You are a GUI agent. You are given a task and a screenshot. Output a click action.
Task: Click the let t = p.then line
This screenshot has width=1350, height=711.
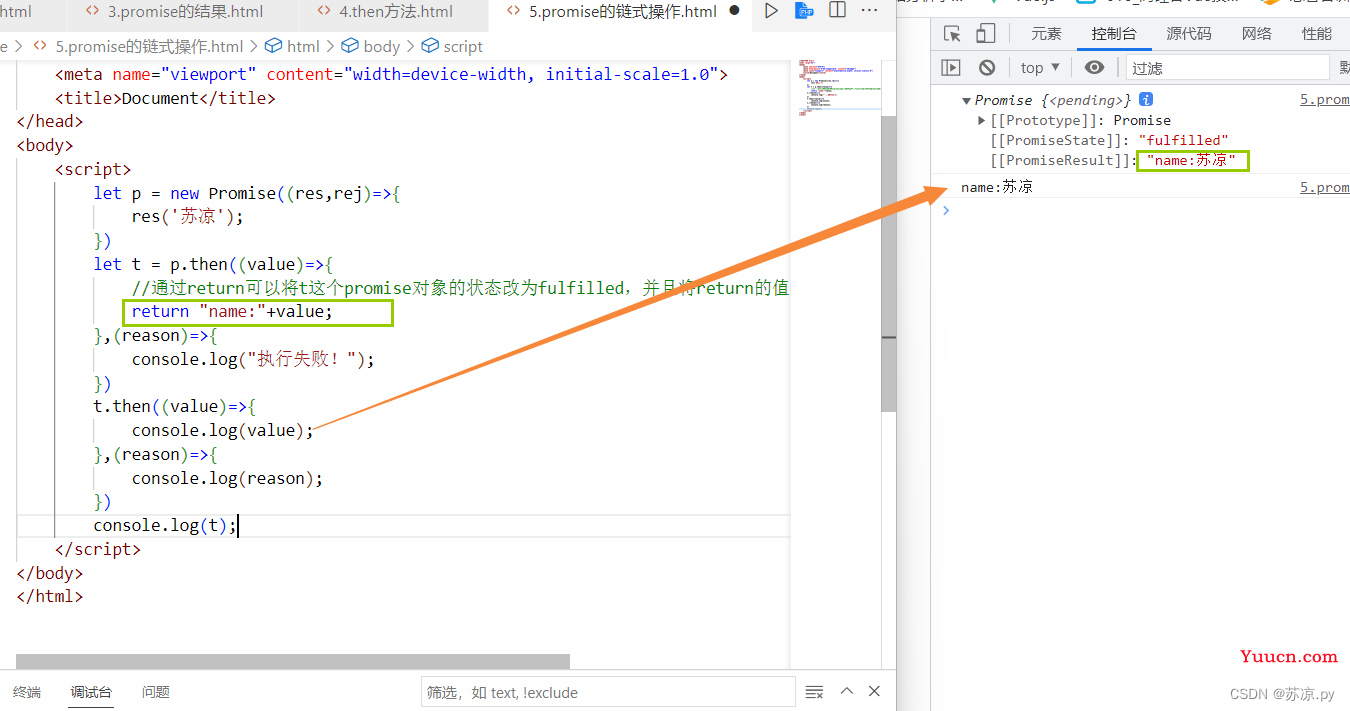213,264
